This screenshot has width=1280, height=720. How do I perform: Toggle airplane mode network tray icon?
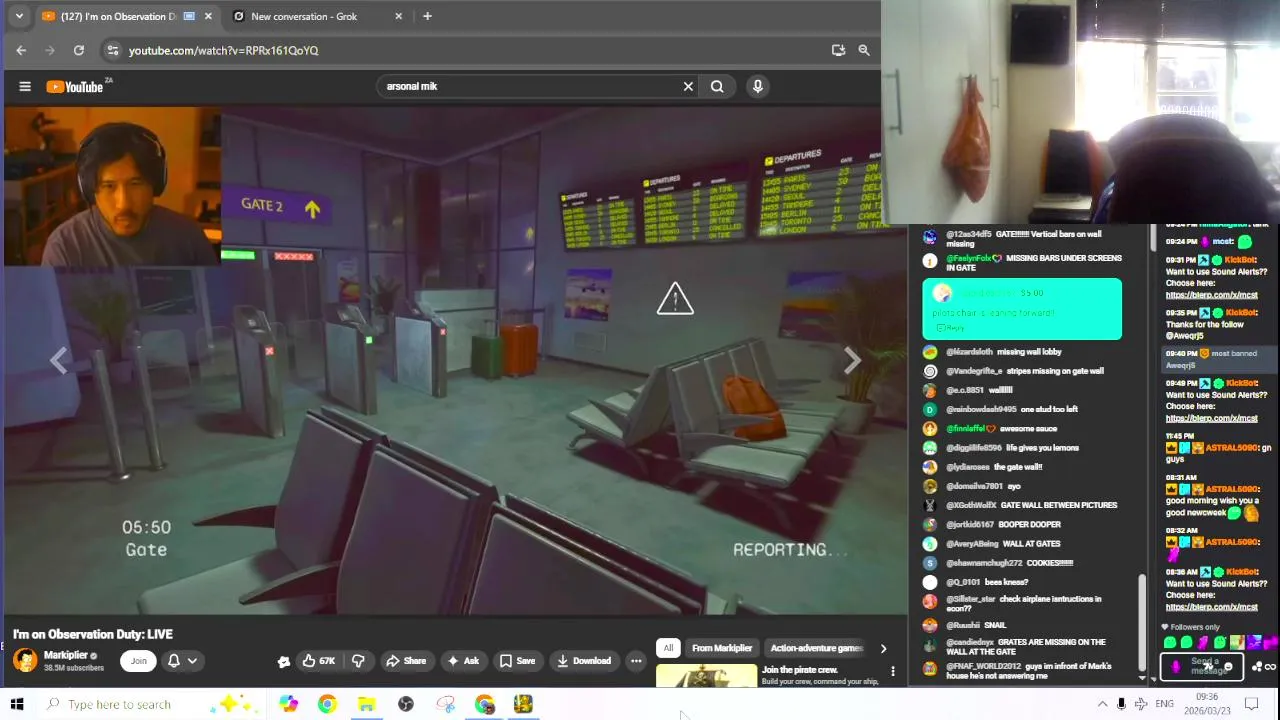point(1141,704)
